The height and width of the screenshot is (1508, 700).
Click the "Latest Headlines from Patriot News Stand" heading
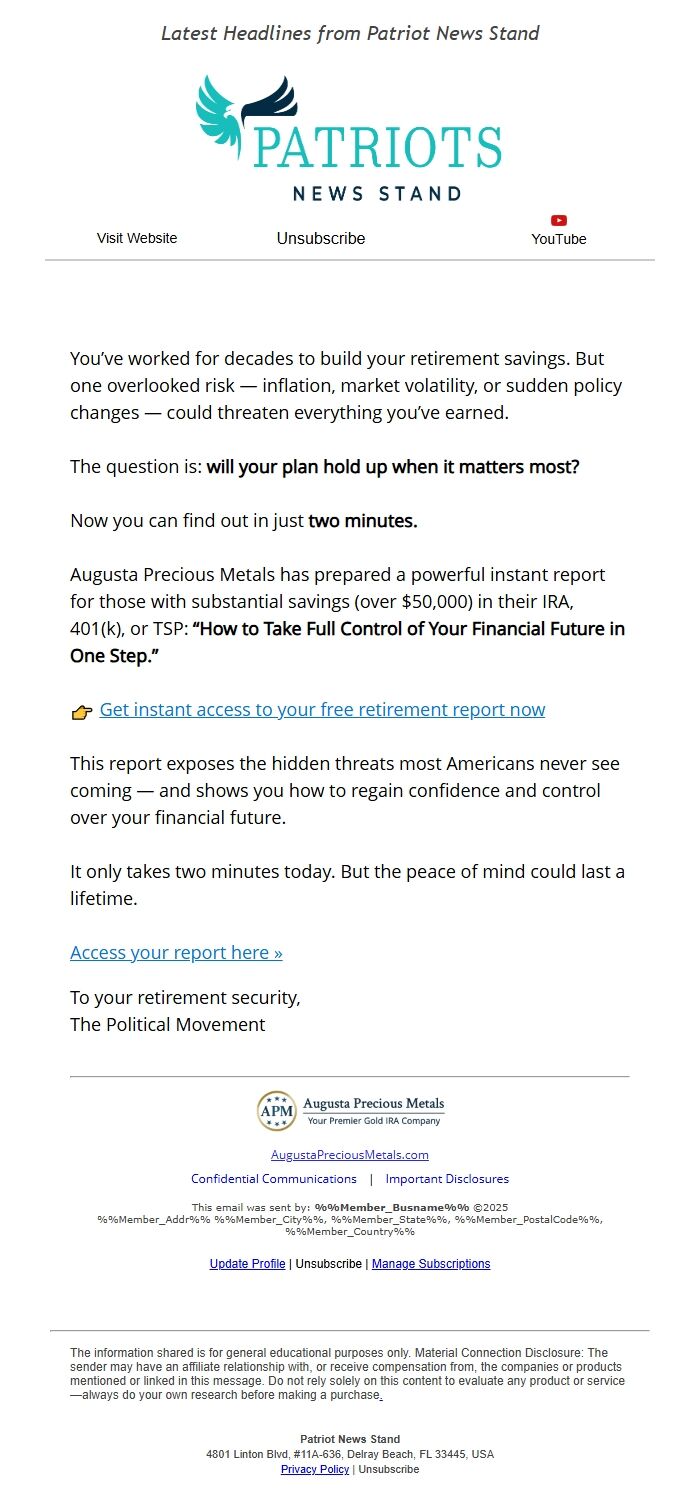click(x=350, y=33)
